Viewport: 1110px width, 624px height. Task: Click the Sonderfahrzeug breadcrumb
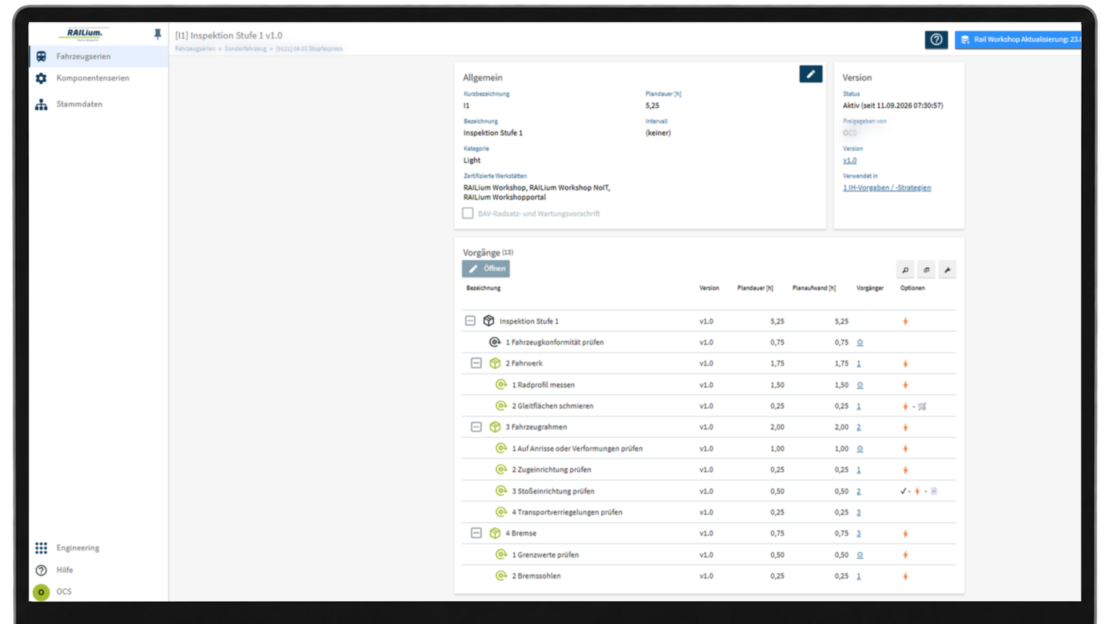tap(246, 49)
